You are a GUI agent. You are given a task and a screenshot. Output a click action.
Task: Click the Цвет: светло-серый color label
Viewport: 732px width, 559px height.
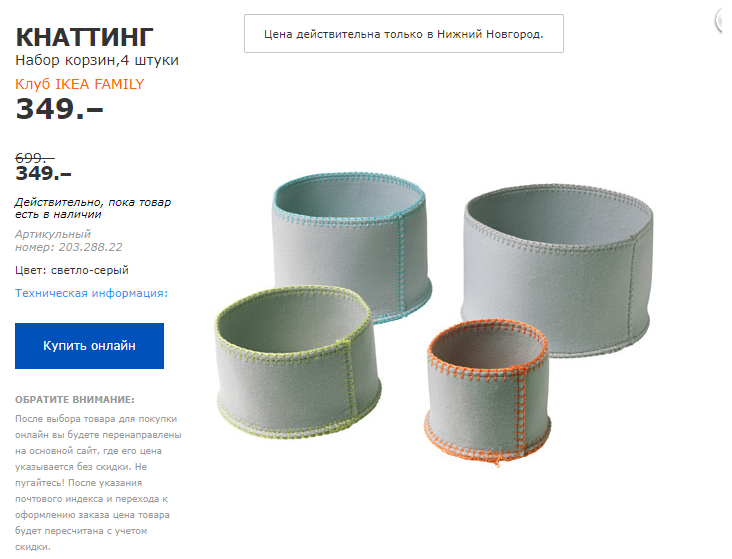click(72, 270)
